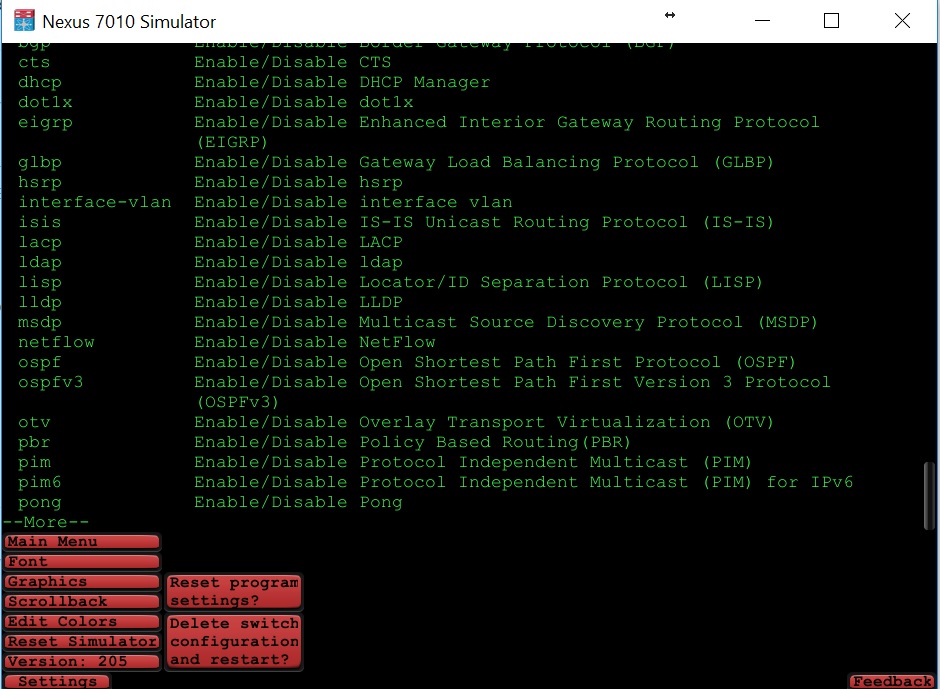Click 'Enable/Disable Overlay Transport Virtualization (OTV)' text
Screen dimensions: 940x689
(484, 422)
